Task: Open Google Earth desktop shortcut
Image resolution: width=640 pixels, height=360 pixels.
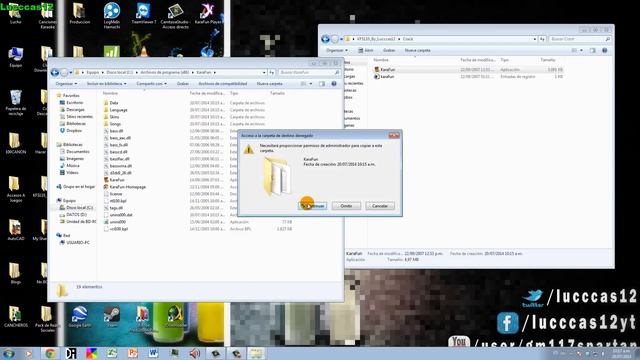Action: [x=80, y=317]
